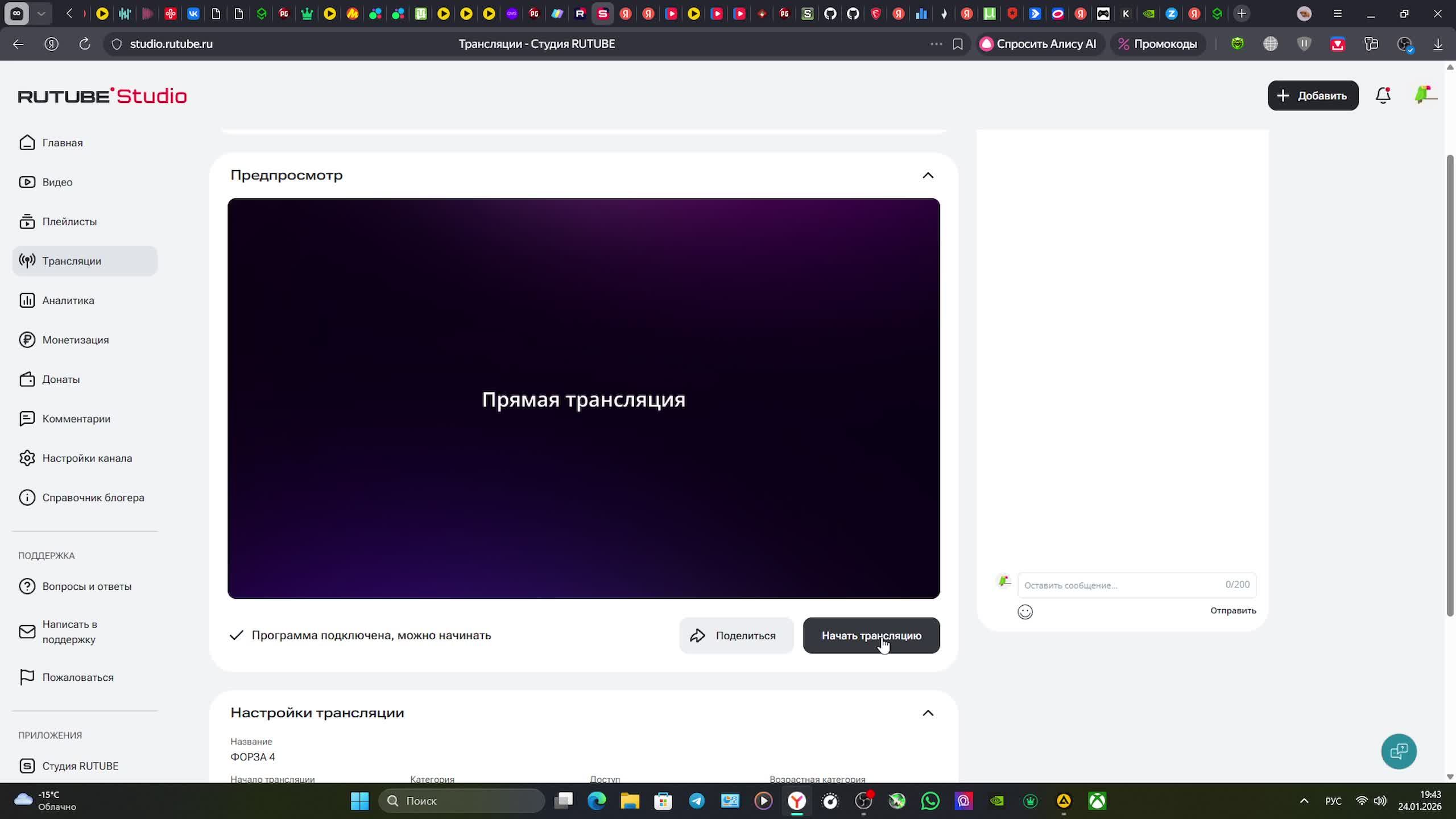
Task: Go to Монетизация in the sidebar
Action: 75,340
